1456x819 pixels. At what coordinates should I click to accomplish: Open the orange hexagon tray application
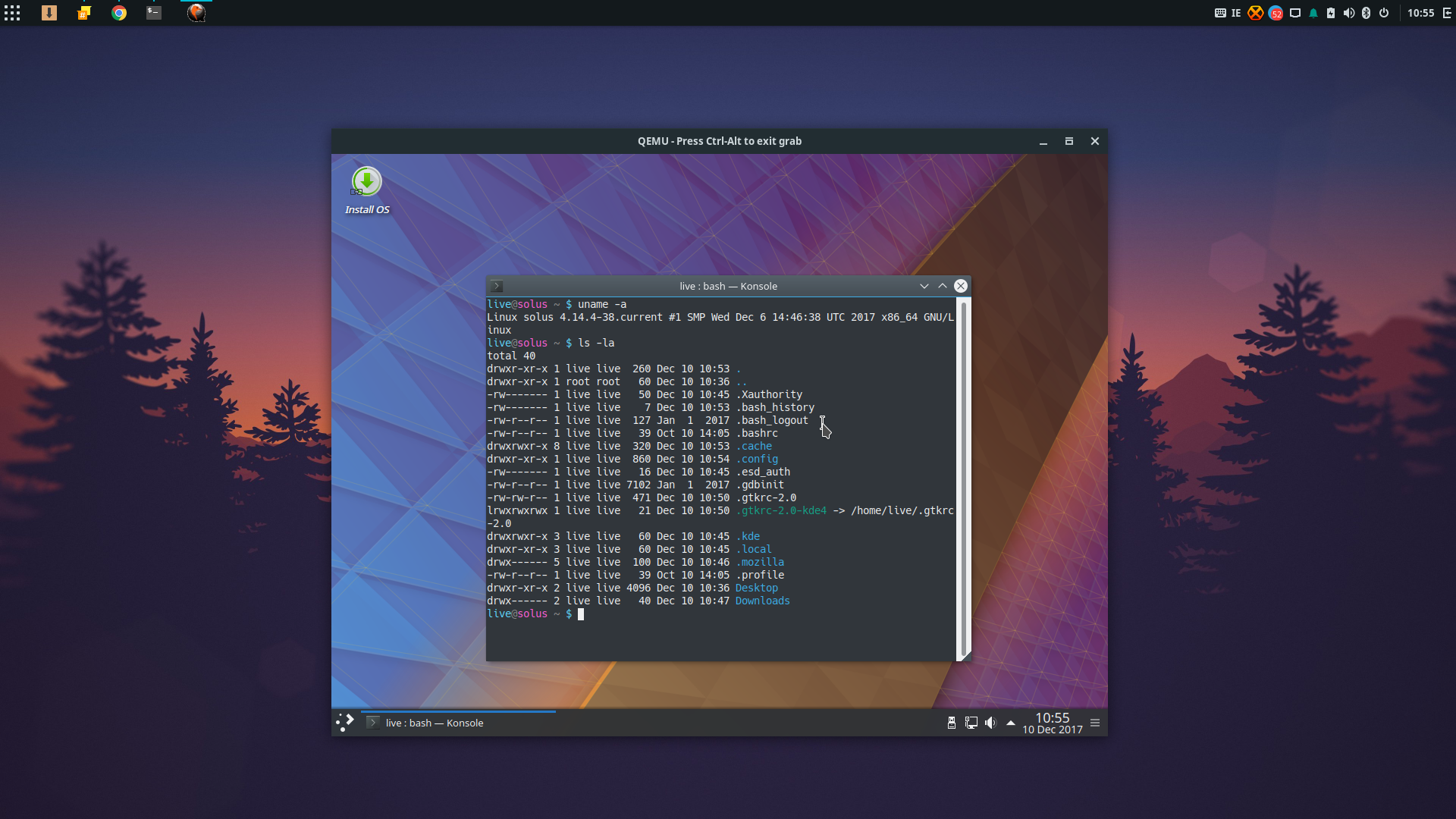coord(1256,13)
